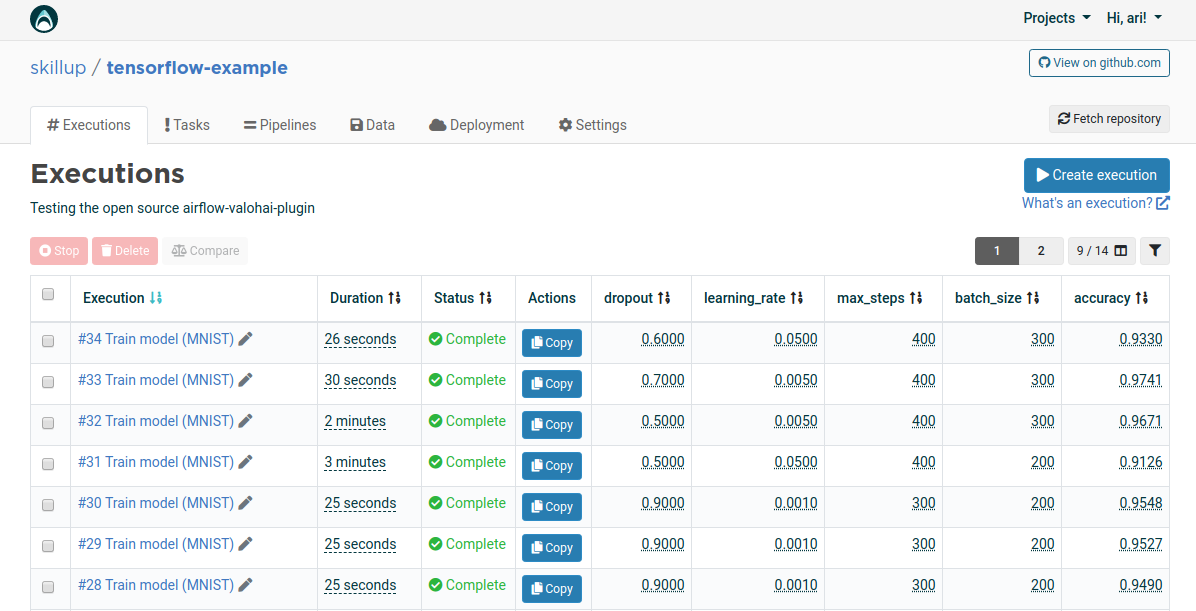Click the Deployment cloud icon
Image resolution: width=1196 pixels, height=611 pixels.
point(437,125)
